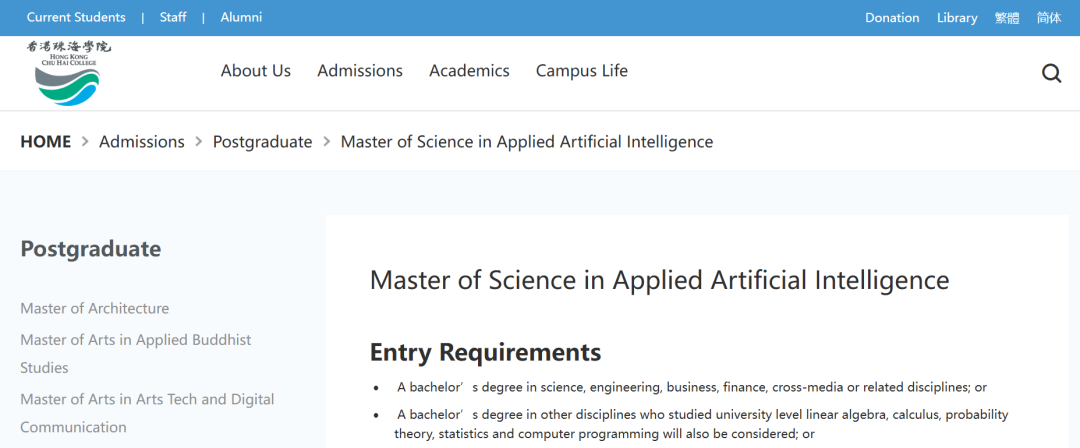
Task: Open the Campus Life menu
Action: point(582,71)
